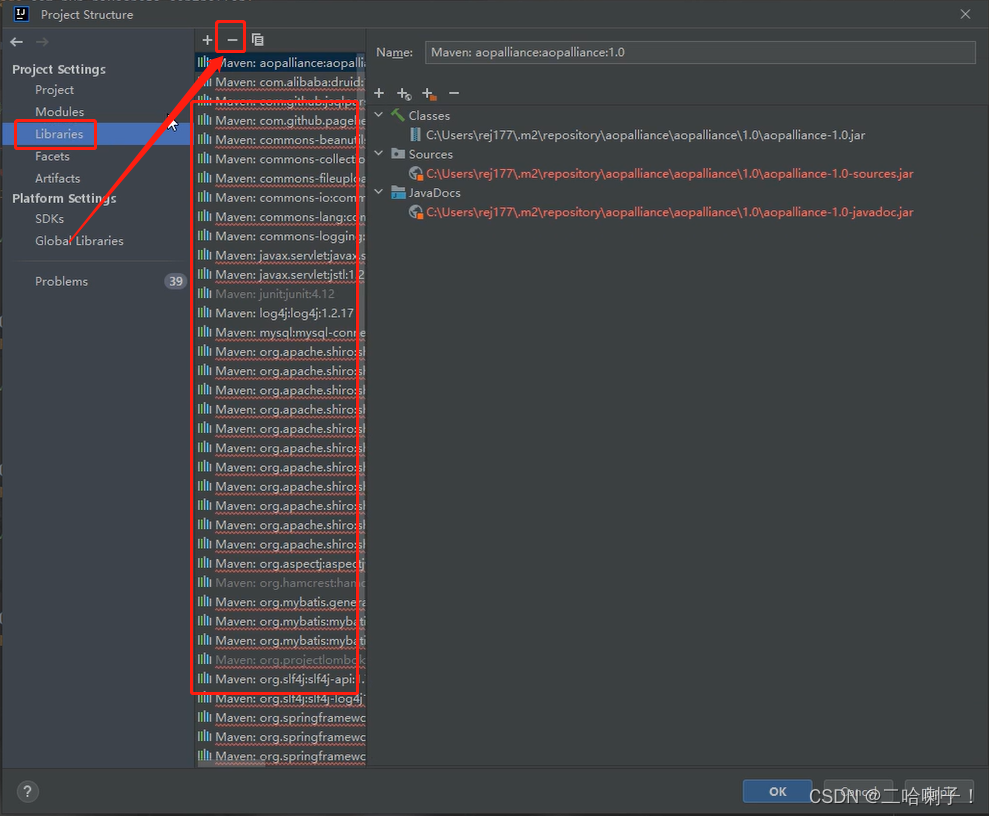This screenshot has height=816, width=989.
Task: Select Maven: org.slf4j:slf4j-api library
Action: pyautogui.click(x=281, y=679)
